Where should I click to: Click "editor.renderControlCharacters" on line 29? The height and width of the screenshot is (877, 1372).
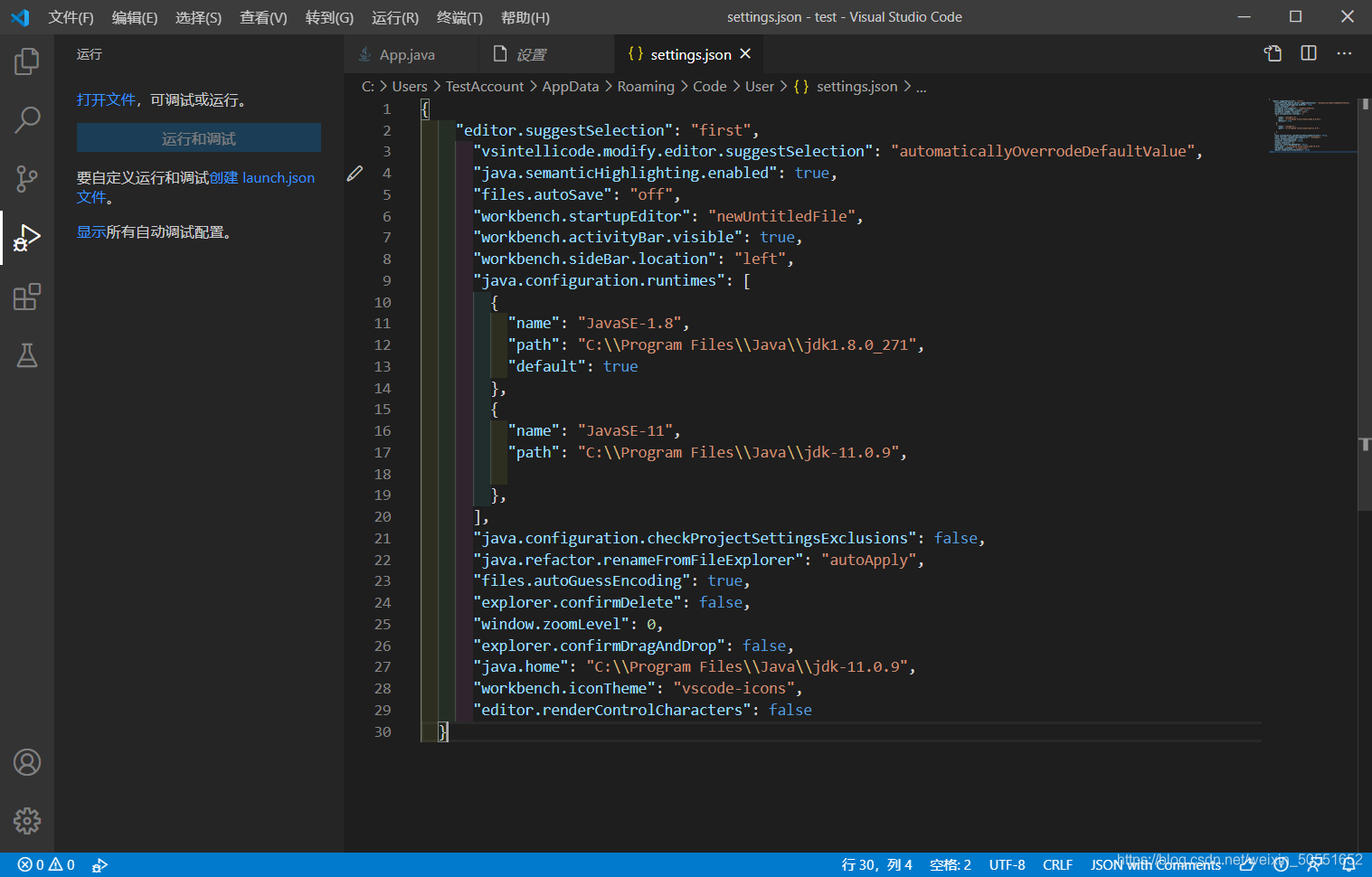[x=612, y=710]
